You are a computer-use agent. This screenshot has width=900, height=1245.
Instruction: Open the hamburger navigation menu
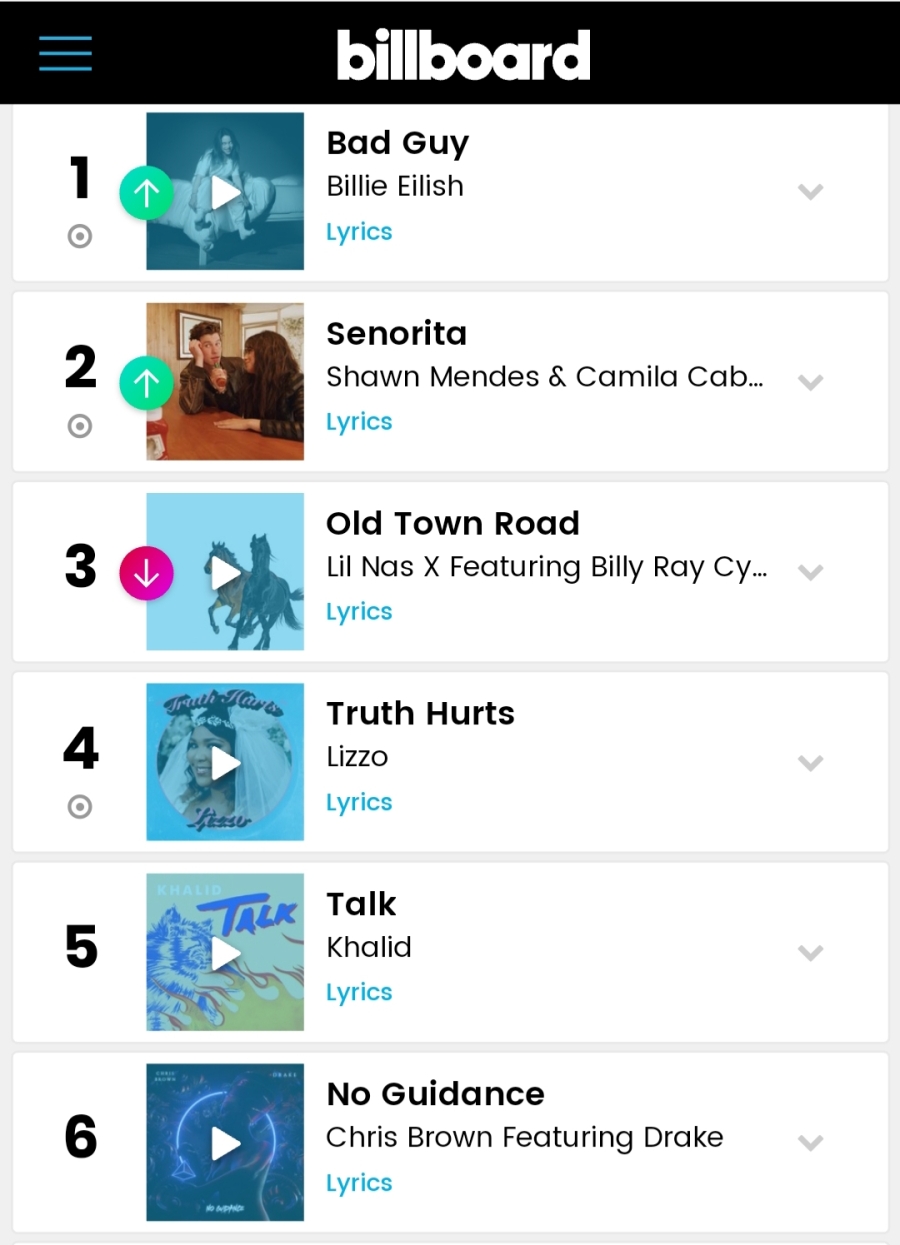[x=65, y=53]
